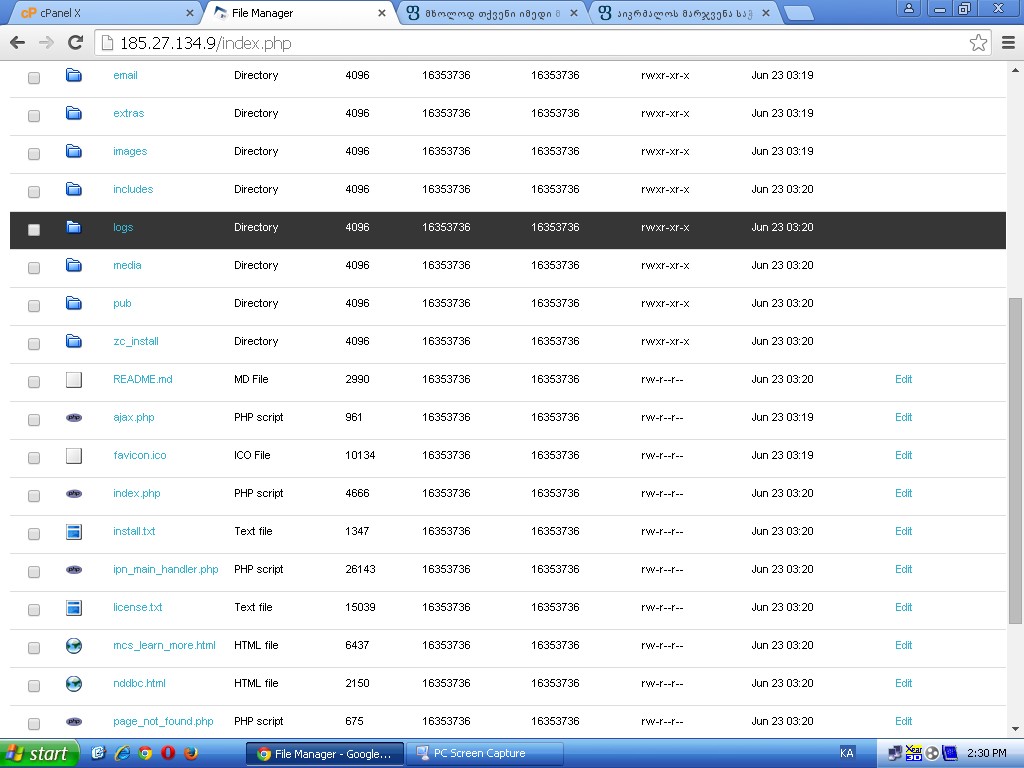
Task: Click the images folder icon
Action: (x=74, y=151)
